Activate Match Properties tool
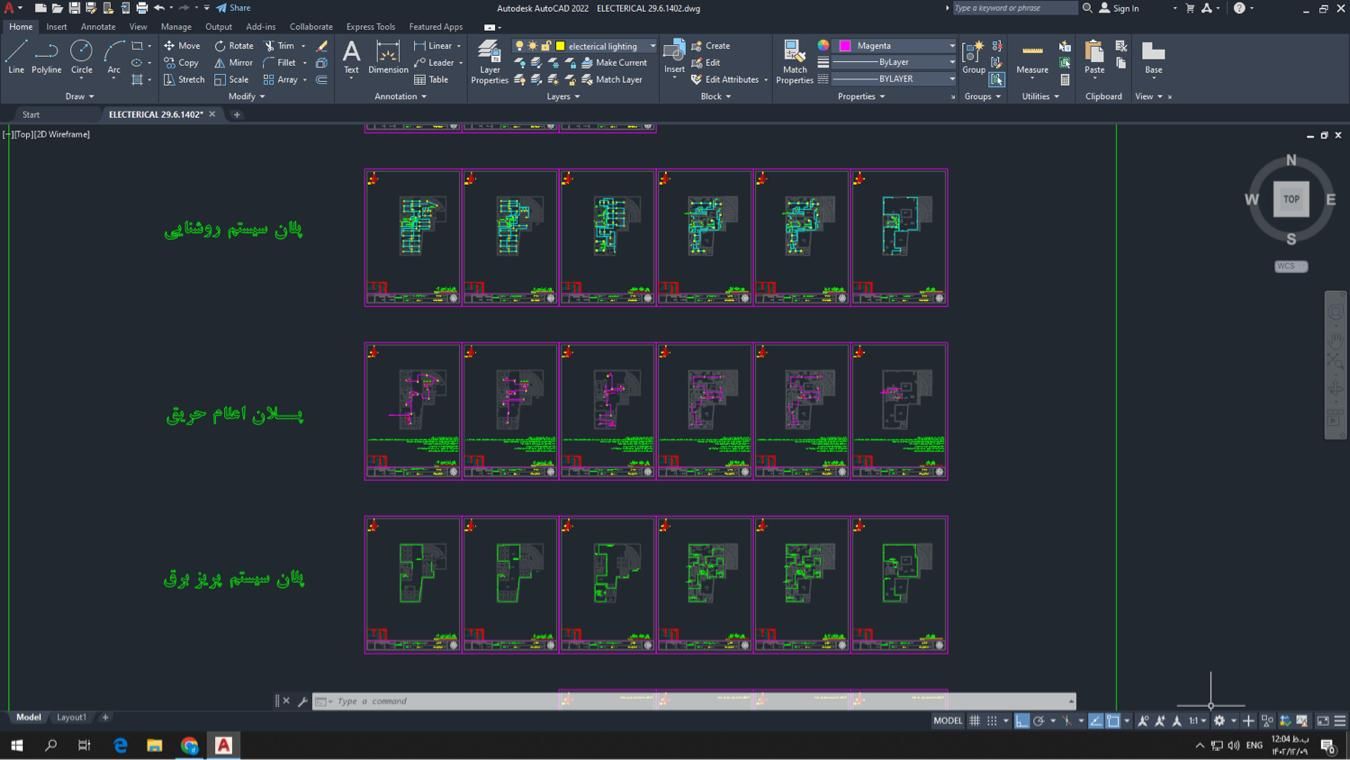This screenshot has width=1350, height=760. click(795, 62)
